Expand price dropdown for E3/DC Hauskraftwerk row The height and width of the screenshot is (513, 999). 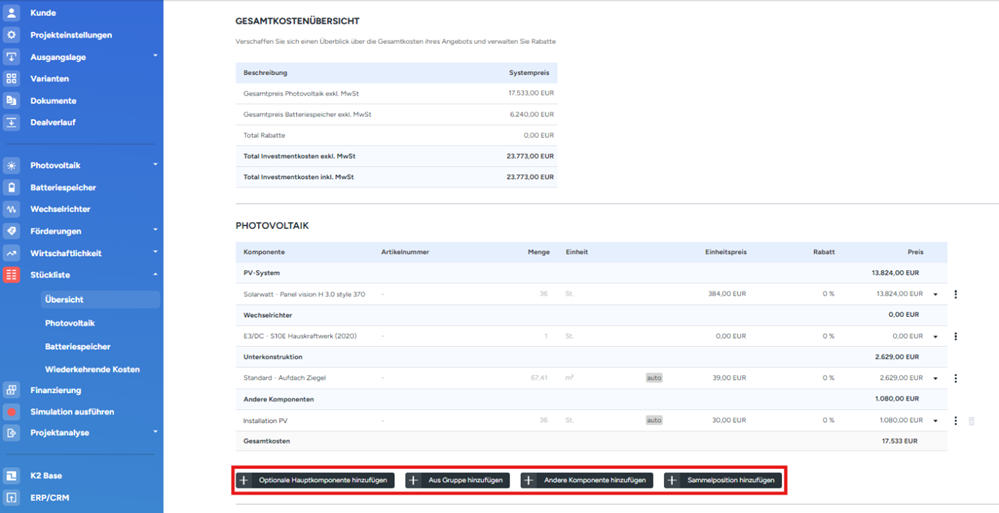(936, 337)
